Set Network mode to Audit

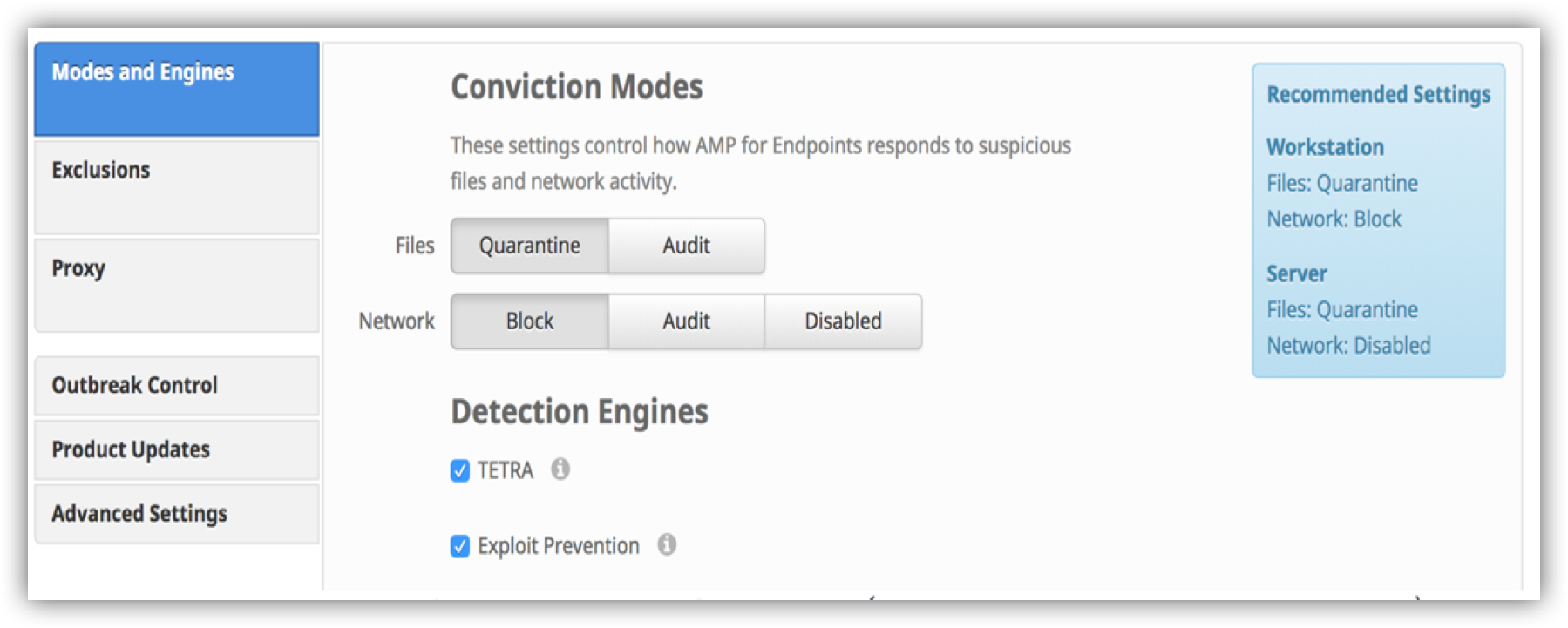(686, 321)
